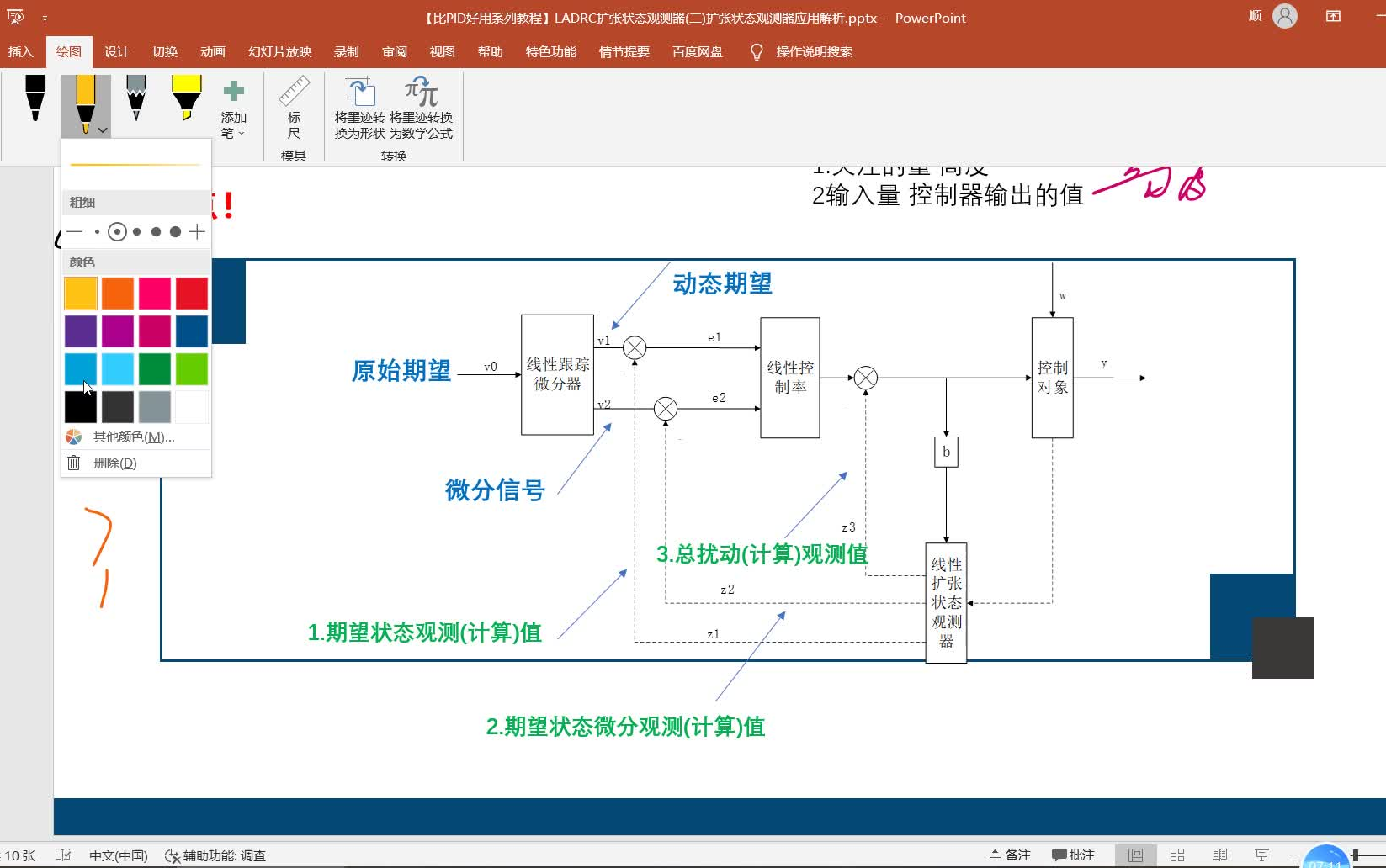Collapse the yellow pen options dropdown arrow
Screen dimensions: 1386x868
pos(103,130)
